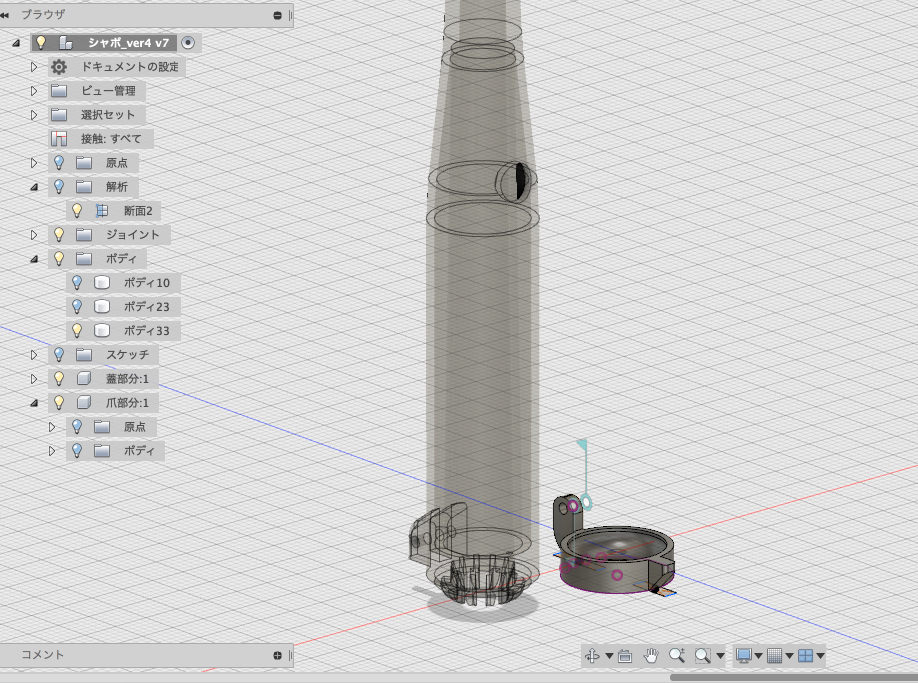This screenshot has height=683, width=918.
Task: Toggle visibility bulb of 解析 folder
Action: pos(59,186)
